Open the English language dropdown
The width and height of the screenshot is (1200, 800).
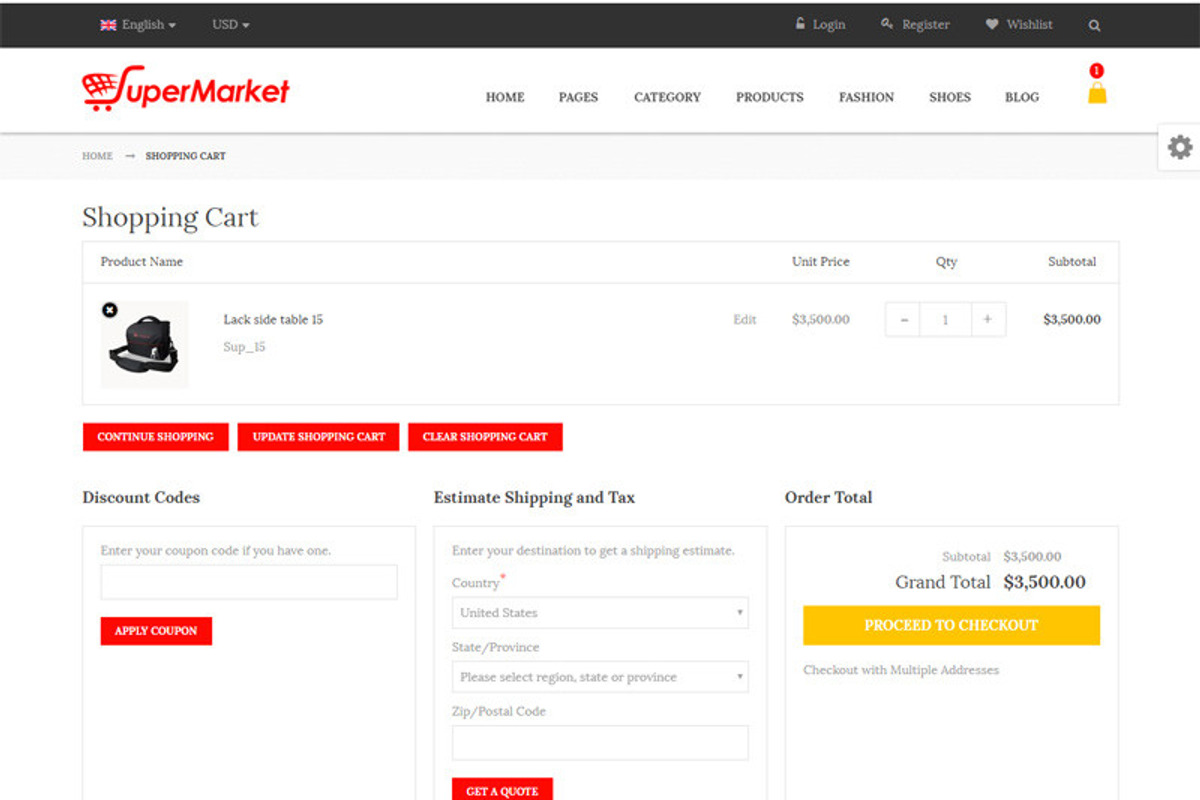tap(138, 25)
